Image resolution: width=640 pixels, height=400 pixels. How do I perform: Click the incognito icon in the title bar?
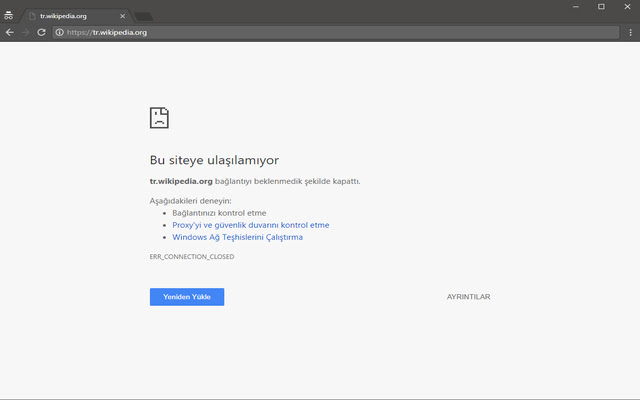(9, 16)
